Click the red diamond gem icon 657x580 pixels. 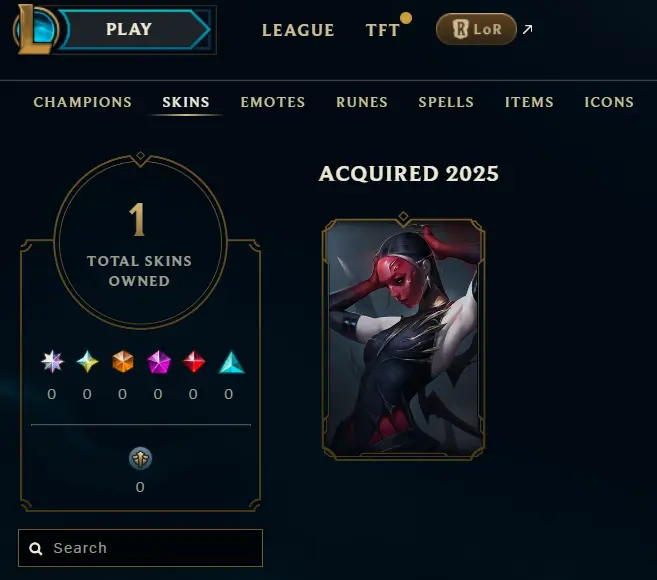tap(194, 362)
